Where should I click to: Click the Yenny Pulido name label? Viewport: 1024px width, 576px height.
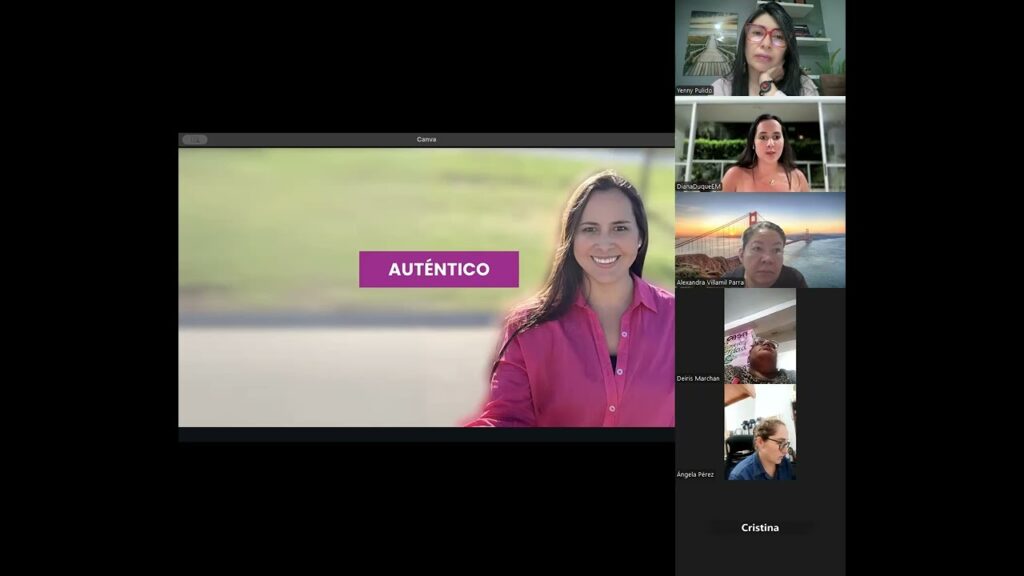coord(695,90)
